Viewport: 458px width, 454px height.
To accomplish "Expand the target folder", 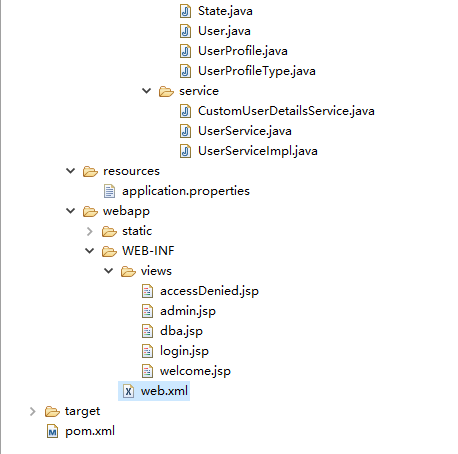I will pyautogui.click(x=32, y=411).
